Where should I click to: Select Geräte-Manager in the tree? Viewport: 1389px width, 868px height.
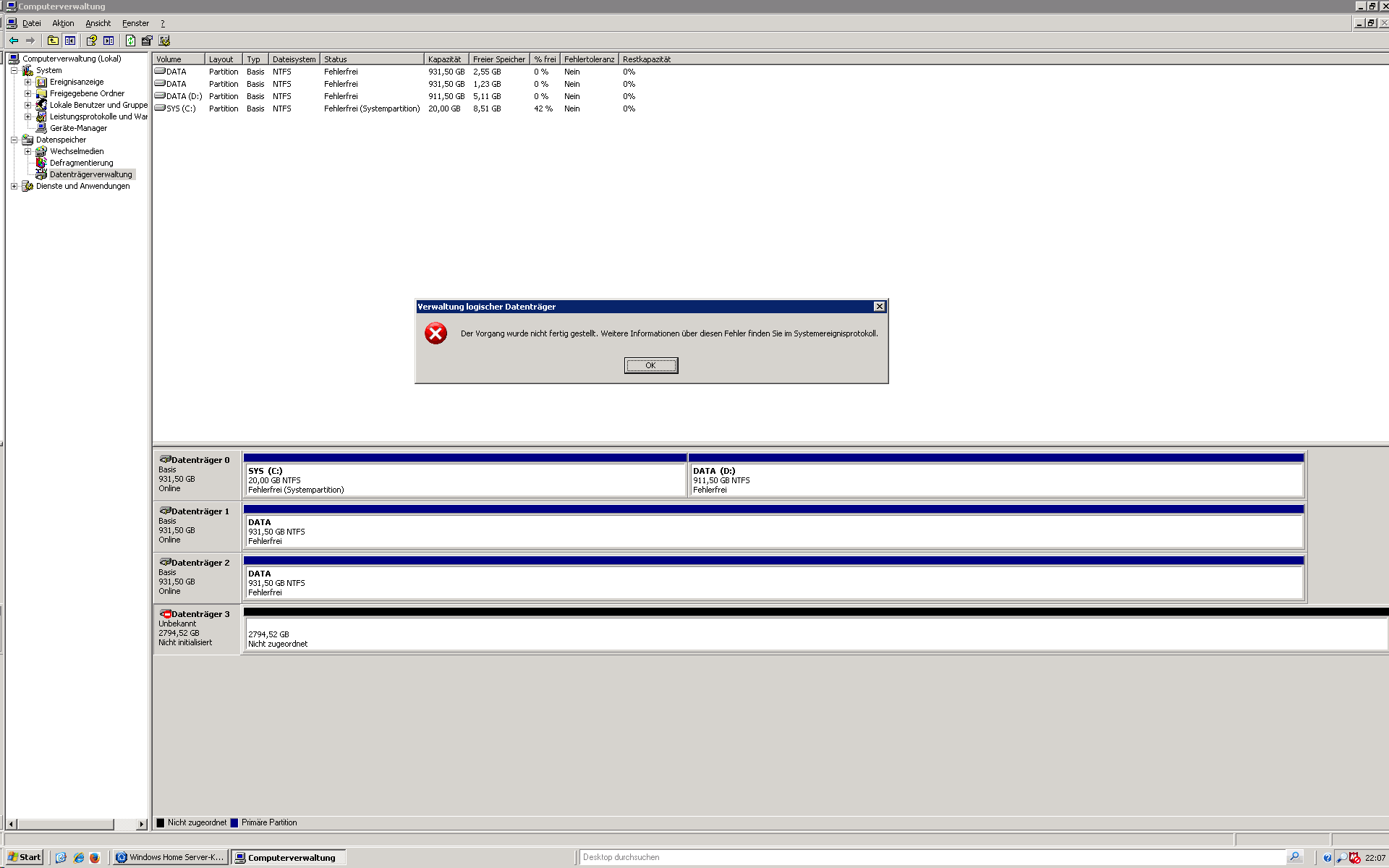point(78,128)
